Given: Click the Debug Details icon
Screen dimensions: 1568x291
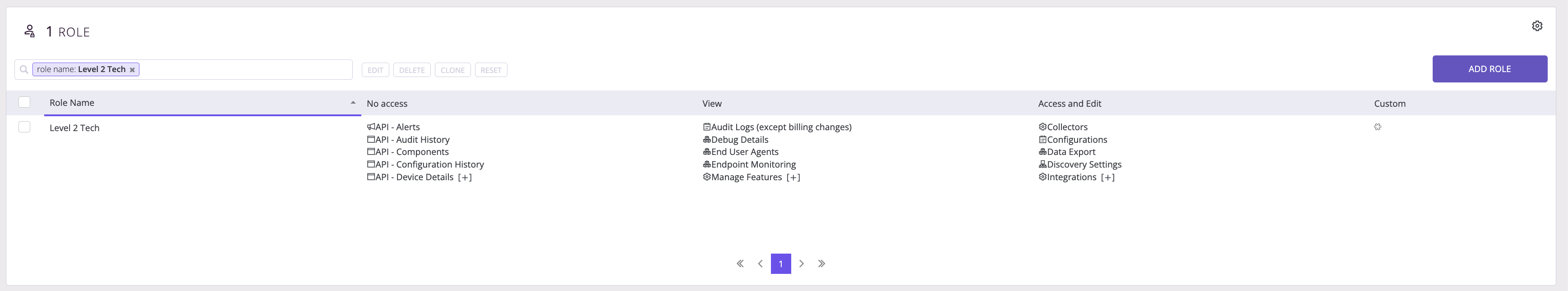Looking at the screenshot, I should click(707, 139).
